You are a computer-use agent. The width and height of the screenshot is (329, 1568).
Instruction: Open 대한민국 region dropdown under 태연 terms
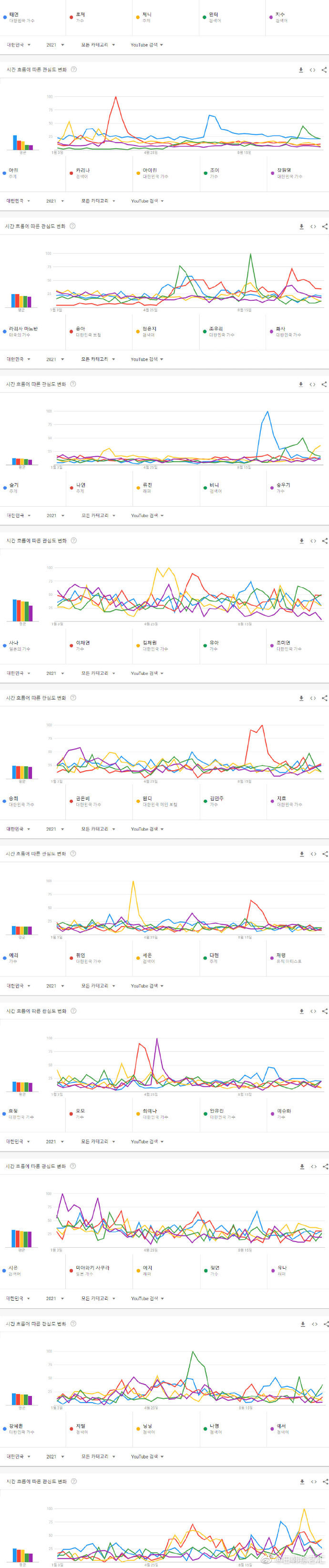click(x=18, y=45)
